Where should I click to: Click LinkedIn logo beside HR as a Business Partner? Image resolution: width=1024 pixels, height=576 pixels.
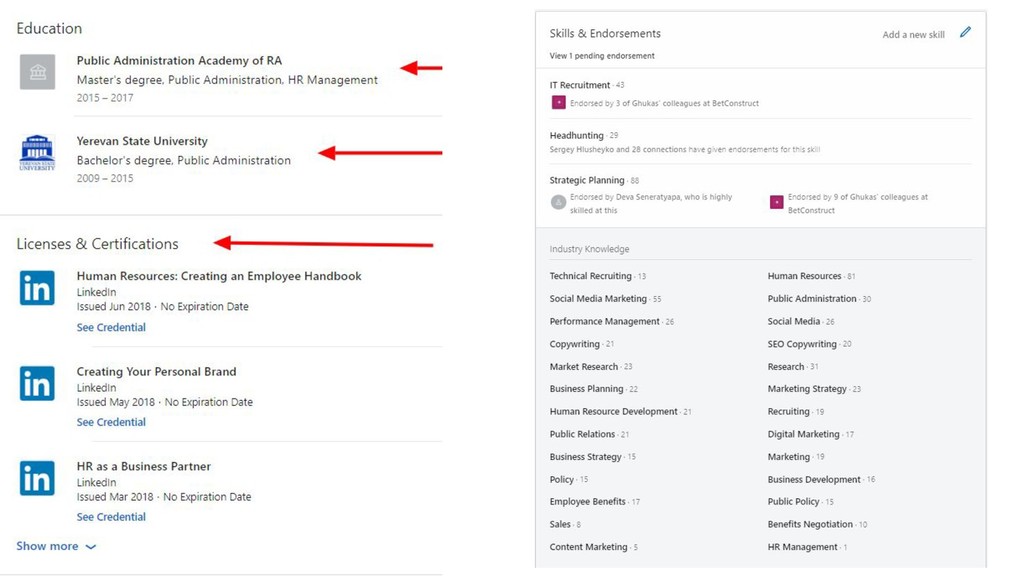click(37, 478)
